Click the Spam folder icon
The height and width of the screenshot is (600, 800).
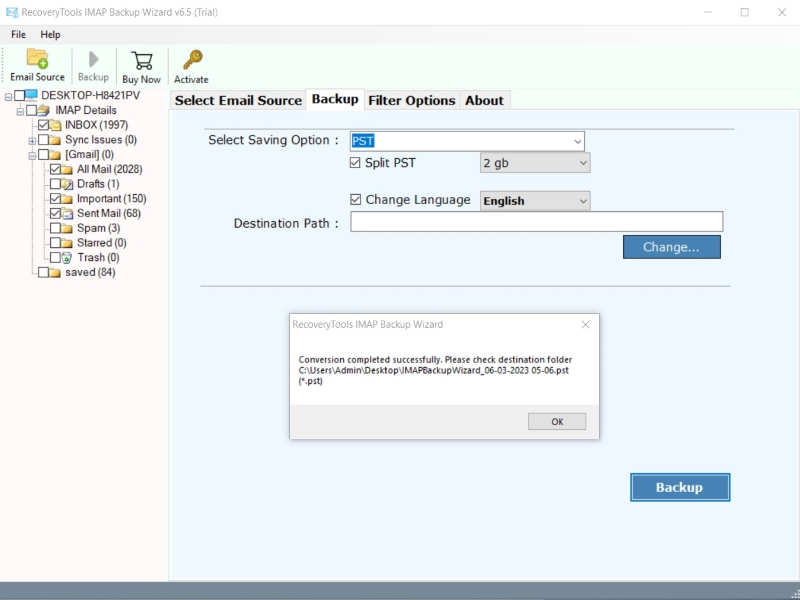pos(67,228)
